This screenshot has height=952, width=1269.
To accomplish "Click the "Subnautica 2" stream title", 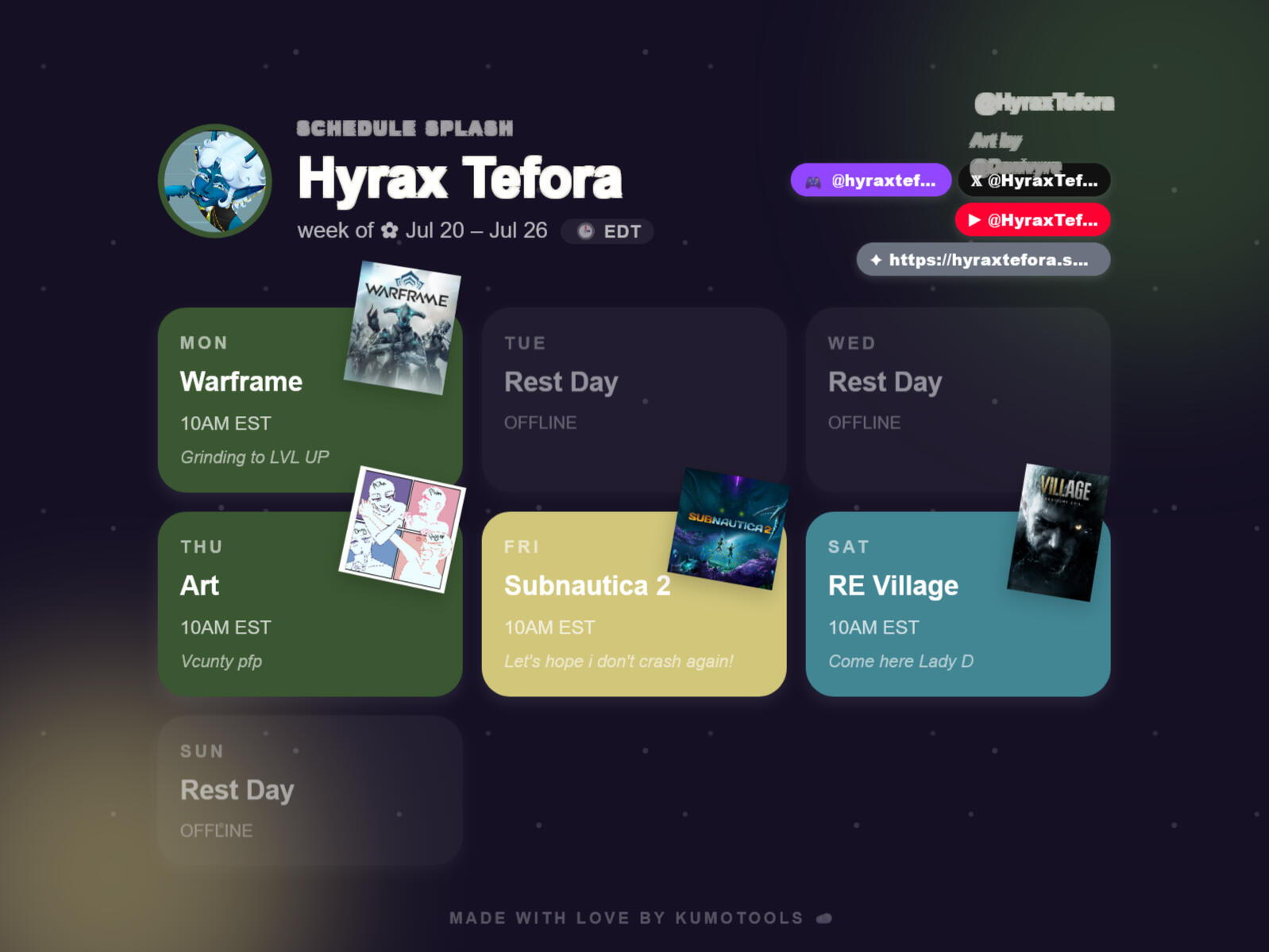I will (x=588, y=586).
